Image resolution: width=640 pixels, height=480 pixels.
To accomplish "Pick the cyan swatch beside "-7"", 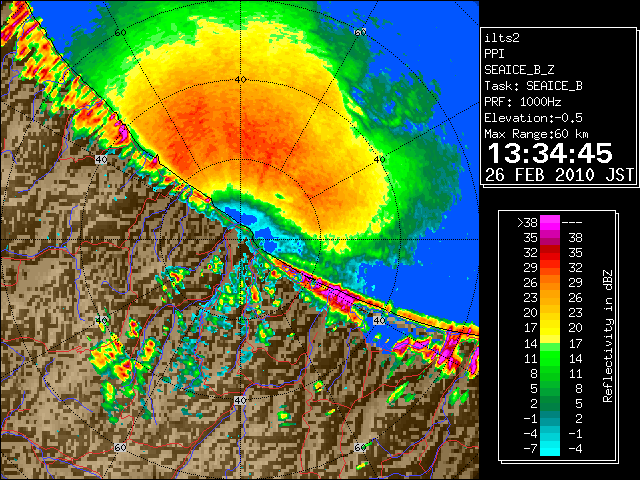I will [550, 449].
